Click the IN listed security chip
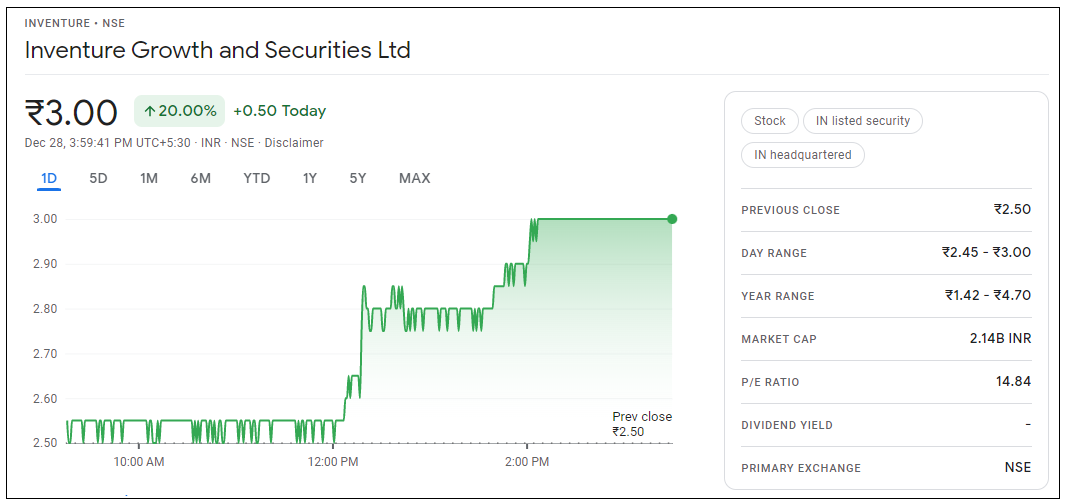The width and height of the screenshot is (1065, 504). coord(863,121)
